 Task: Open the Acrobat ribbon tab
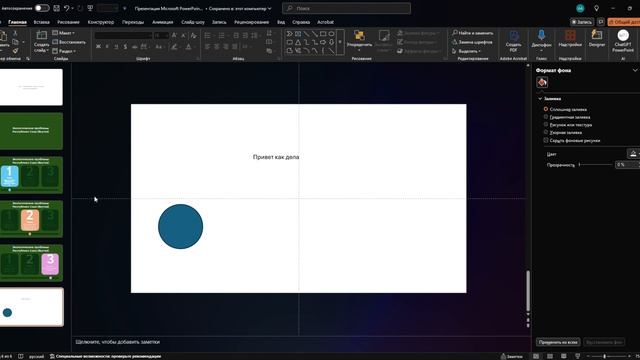click(325, 22)
